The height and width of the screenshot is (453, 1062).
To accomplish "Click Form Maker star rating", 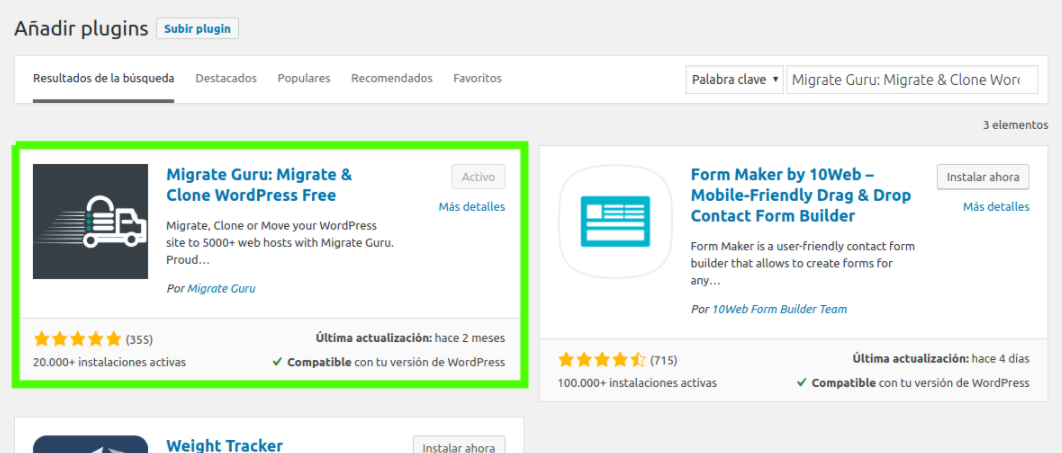I will 602,360.
